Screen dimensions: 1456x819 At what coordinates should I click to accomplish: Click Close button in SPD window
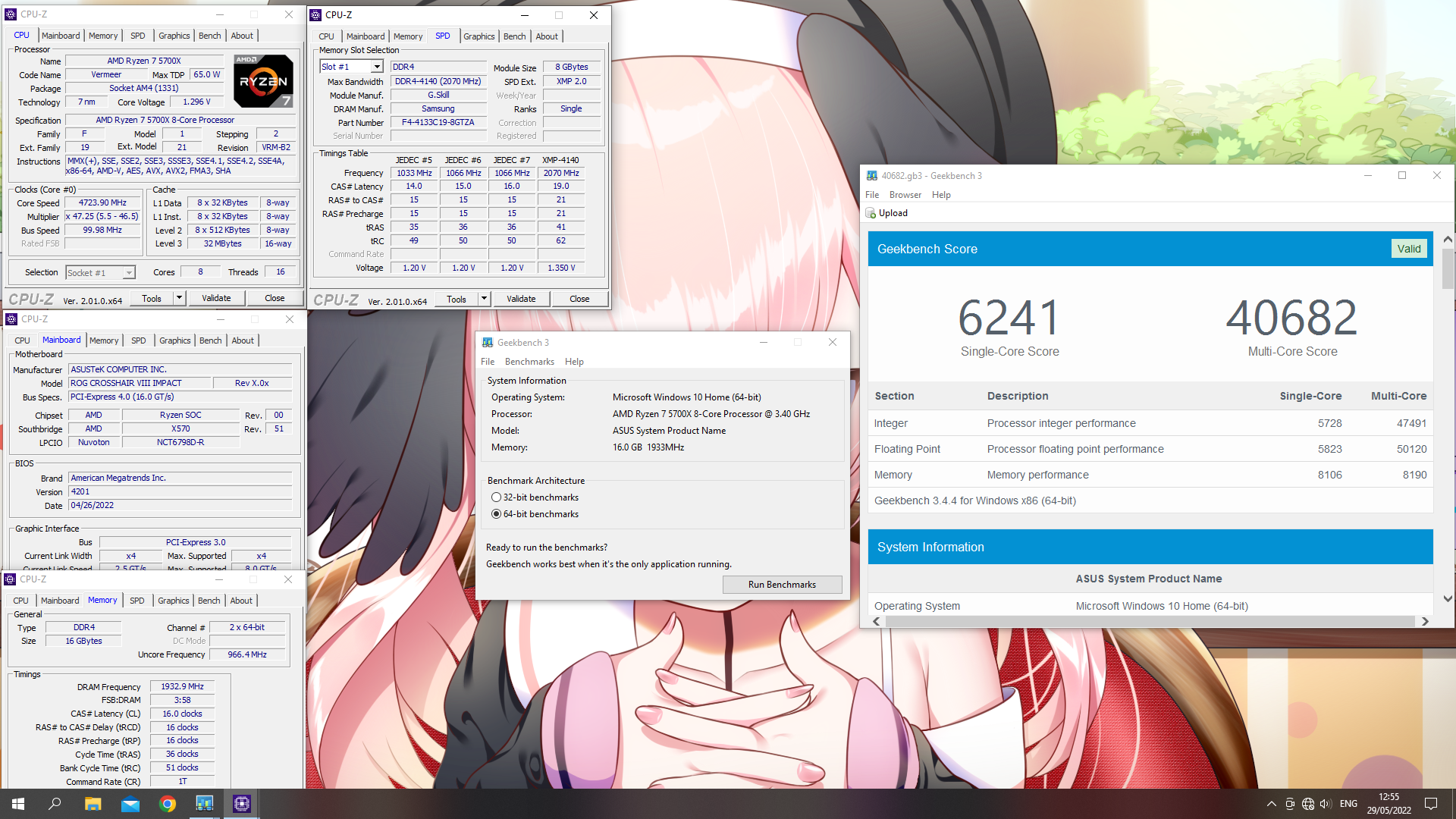pyautogui.click(x=579, y=299)
